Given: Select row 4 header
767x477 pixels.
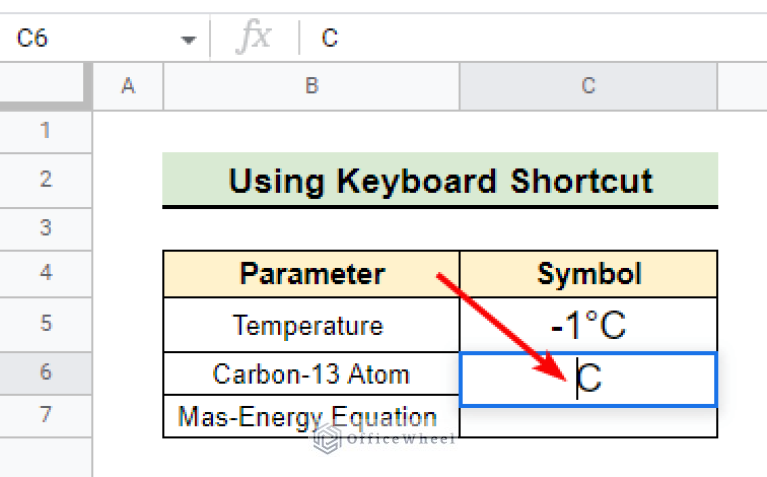Looking at the screenshot, I should click(45, 273).
